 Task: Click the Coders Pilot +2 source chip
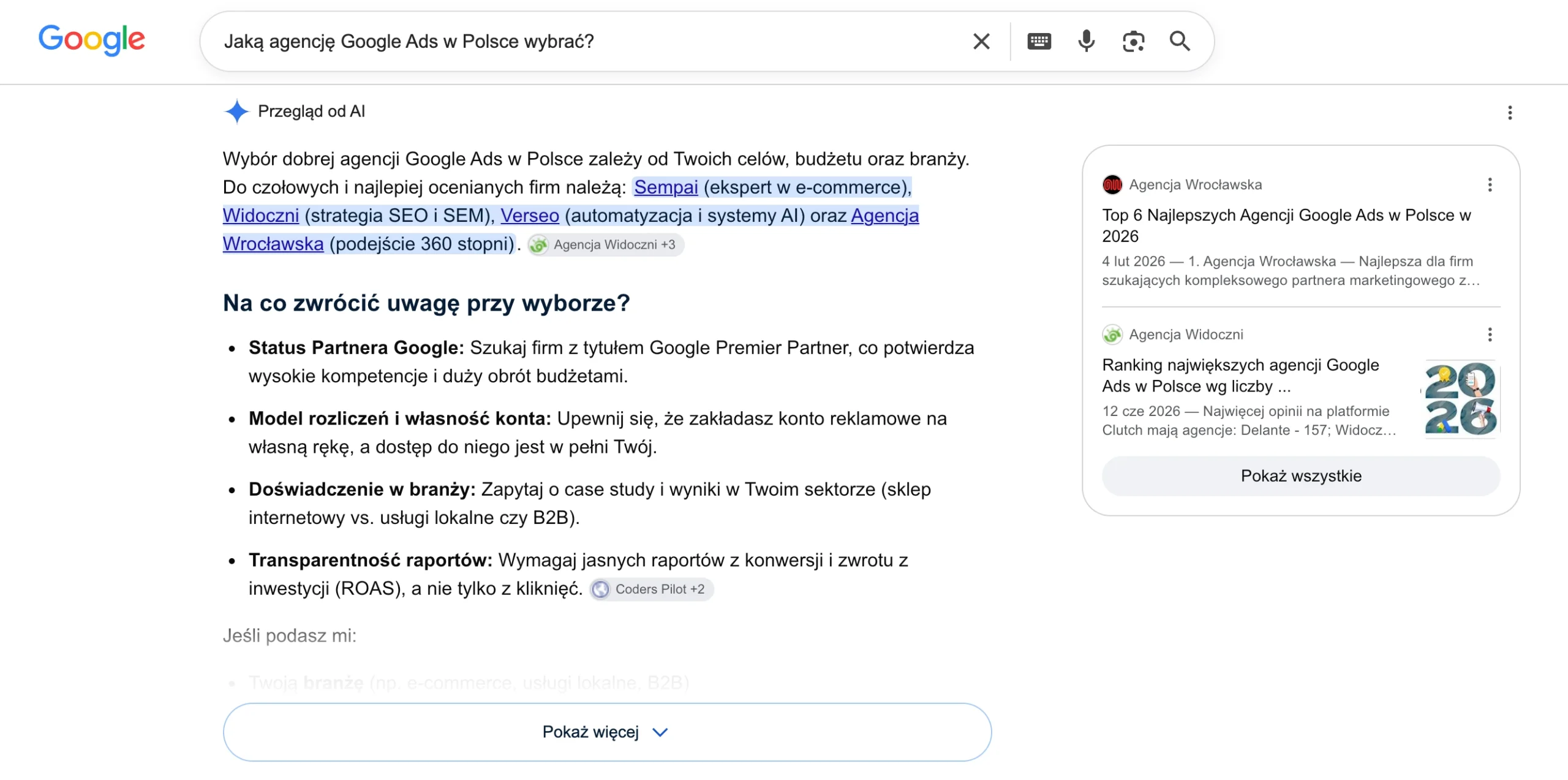click(651, 589)
